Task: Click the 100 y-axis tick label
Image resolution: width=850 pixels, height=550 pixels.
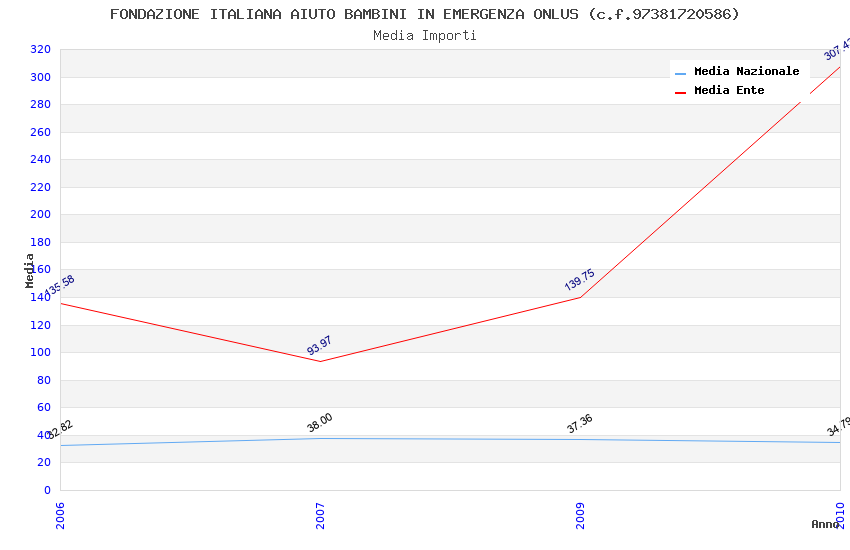Action: [40, 352]
